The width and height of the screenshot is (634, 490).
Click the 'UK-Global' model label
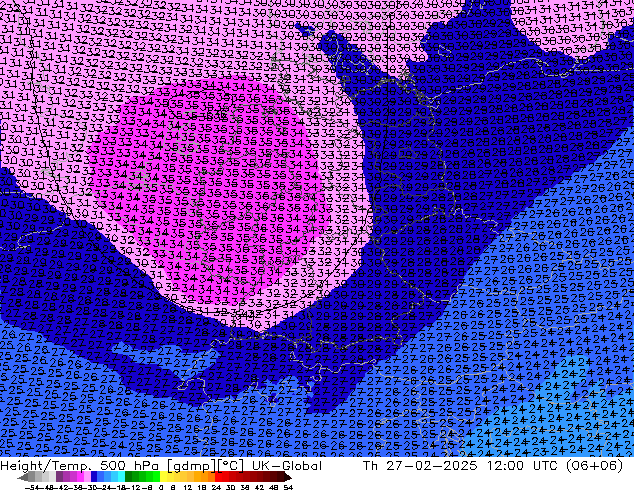click(287, 466)
